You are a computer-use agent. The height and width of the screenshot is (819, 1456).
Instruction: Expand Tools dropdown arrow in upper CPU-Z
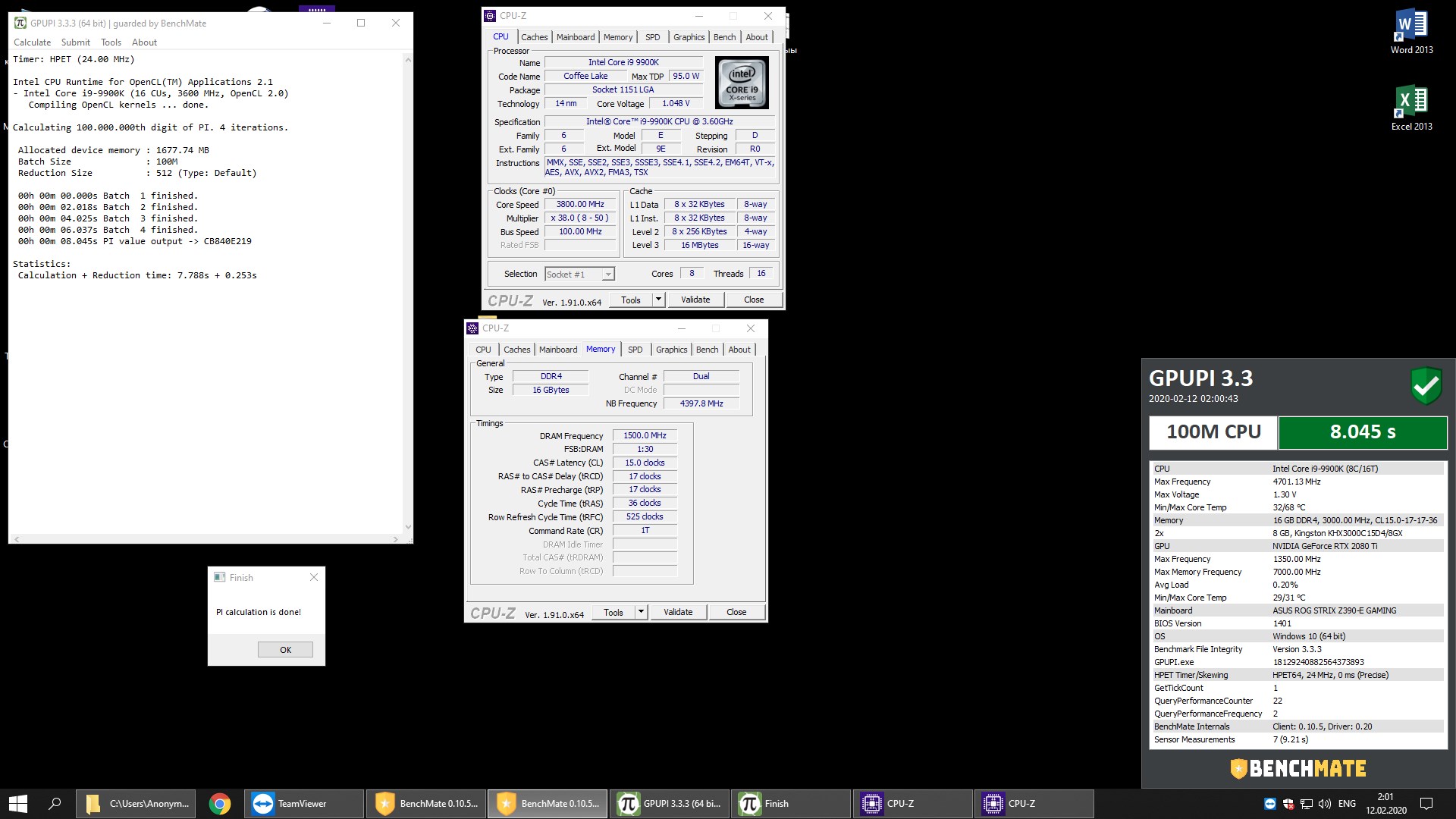tap(658, 300)
